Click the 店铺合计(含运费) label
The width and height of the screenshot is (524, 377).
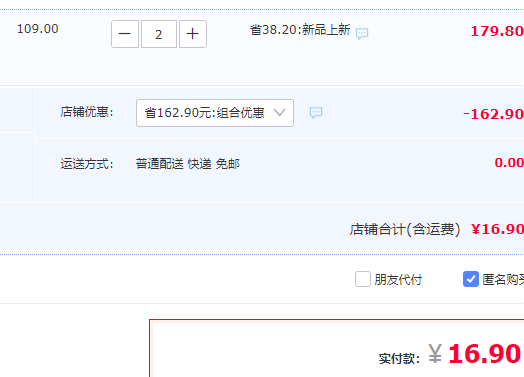pyautogui.click(x=405, y=230)
